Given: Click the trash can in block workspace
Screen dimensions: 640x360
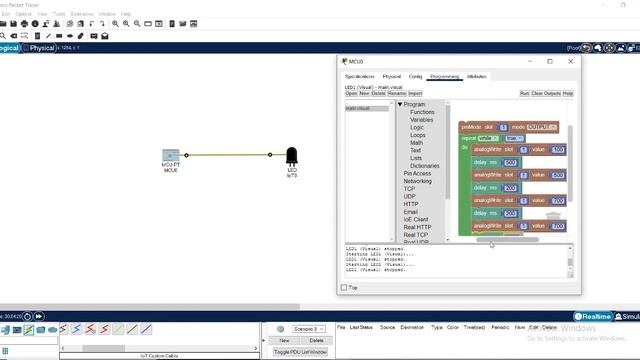Looking at the screenshot, I should pyautogui.click(x=553, y=215).
